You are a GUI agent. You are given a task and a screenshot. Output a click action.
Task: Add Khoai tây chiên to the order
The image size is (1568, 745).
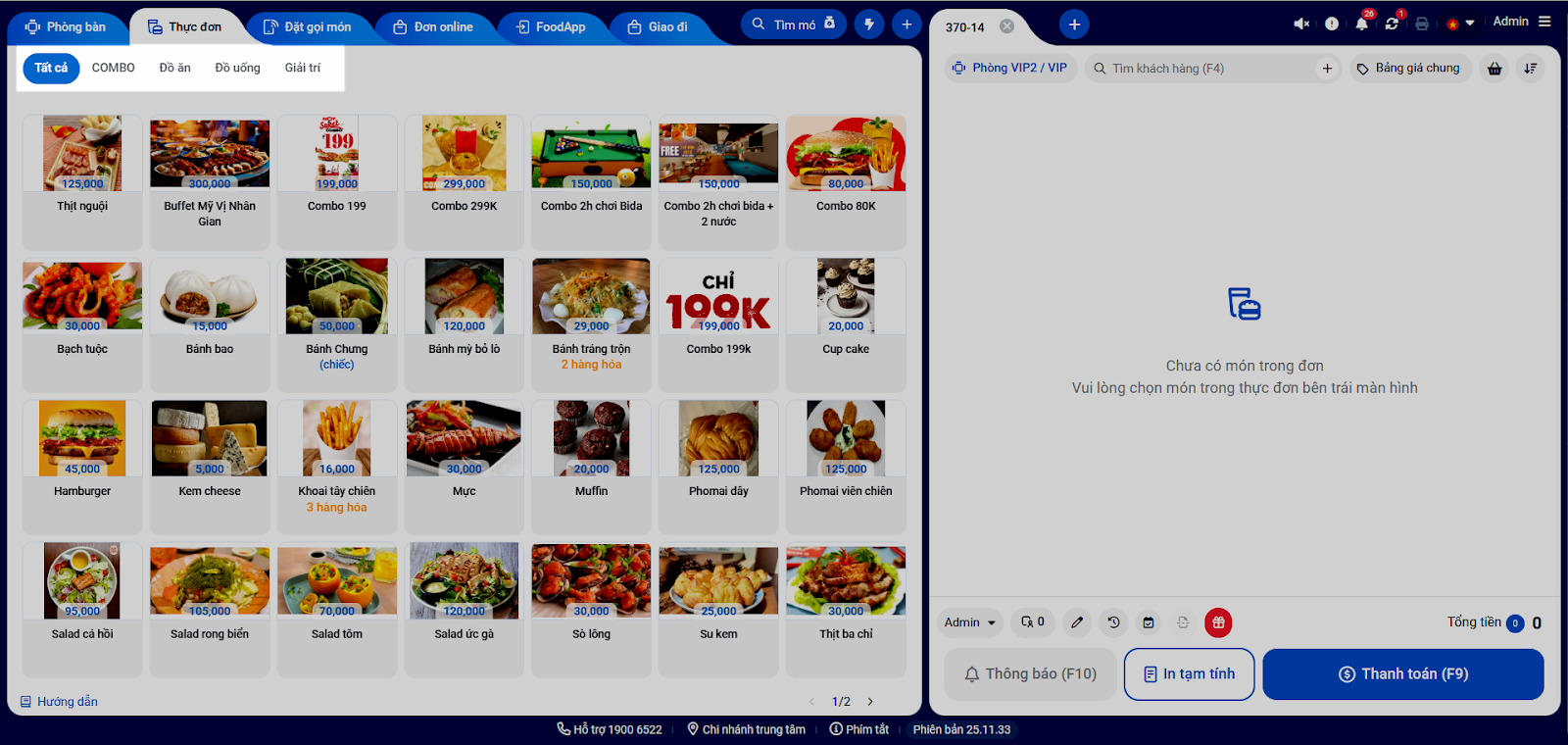pyautogui.click(x=337, y=467)
